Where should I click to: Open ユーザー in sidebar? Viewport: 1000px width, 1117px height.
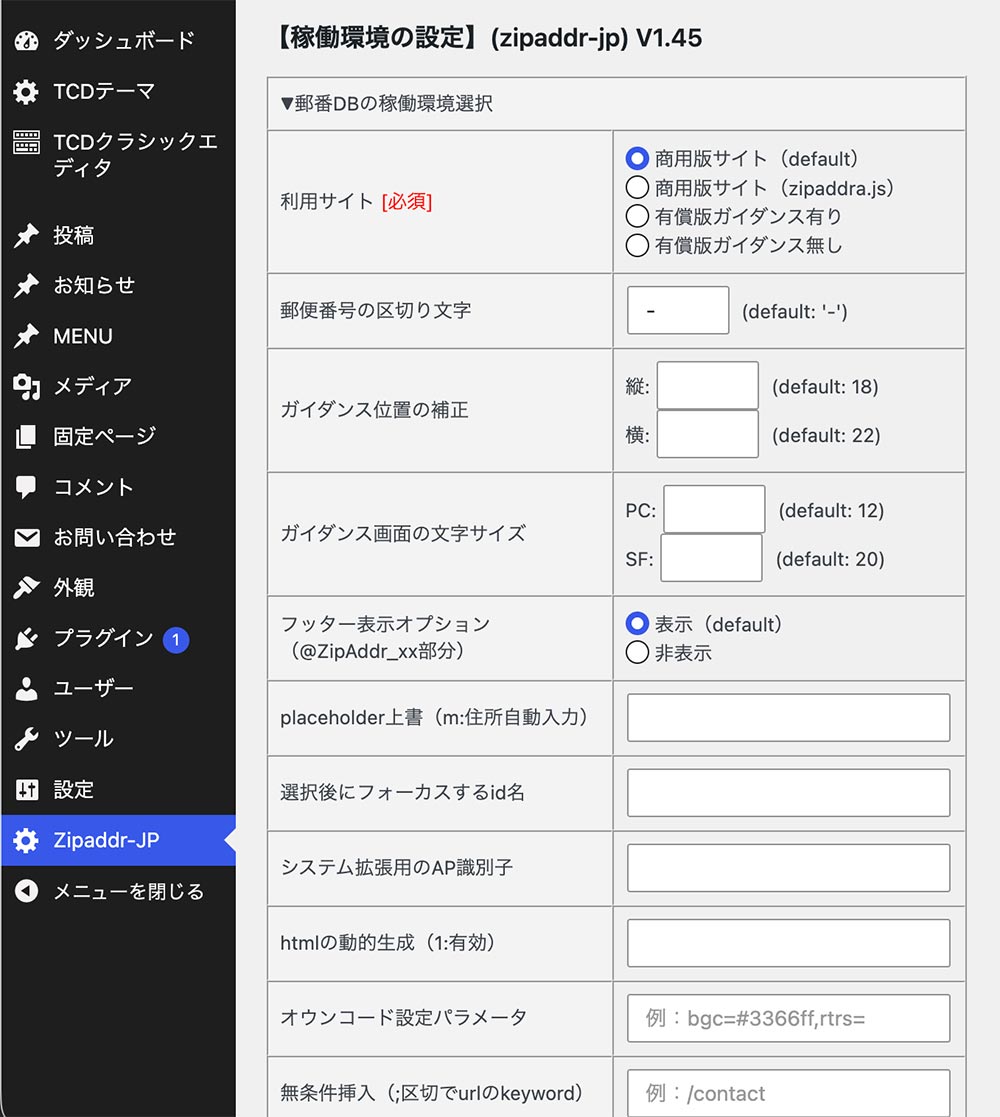[x=118, y=689]
